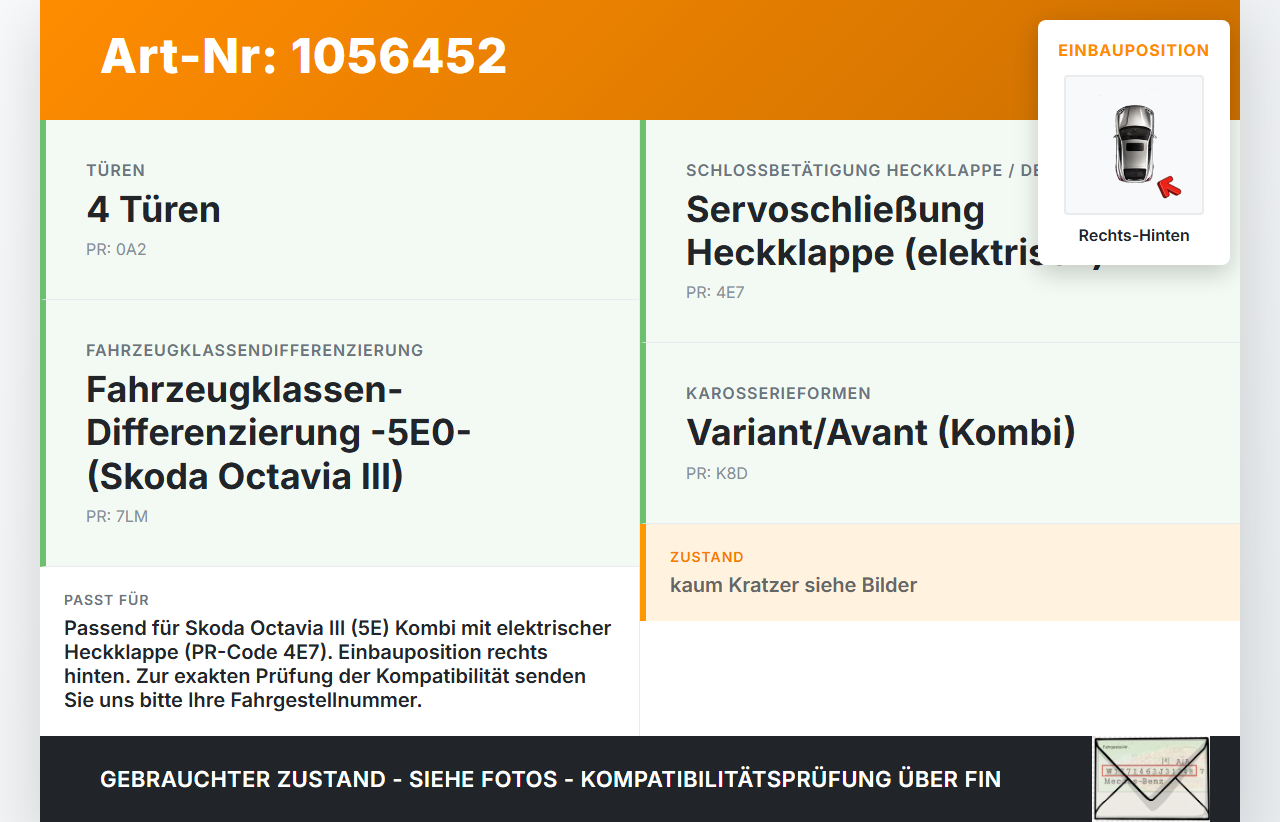Viewport: 1280px width, 822px height.
Task: Click 'PR: 0A2' code
Action: (116, 249)
